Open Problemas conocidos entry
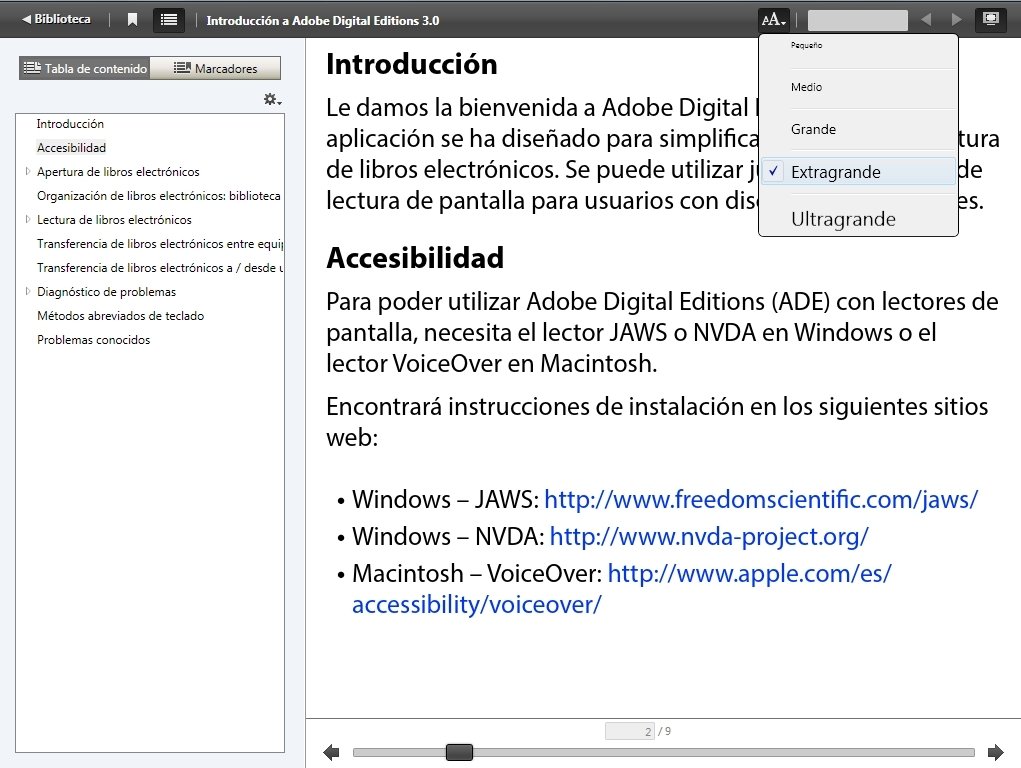The height and width of the screenshot is (768, 1021). (x=93, y=340)
